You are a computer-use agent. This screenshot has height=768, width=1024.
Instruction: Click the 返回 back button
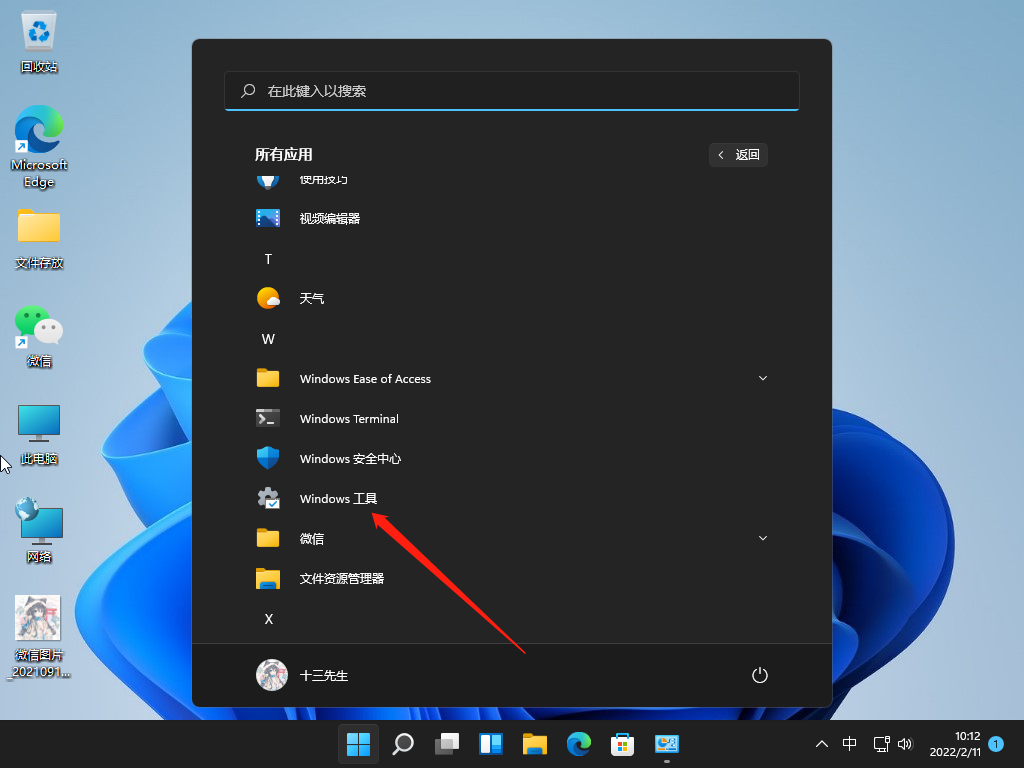pos(738,154)
